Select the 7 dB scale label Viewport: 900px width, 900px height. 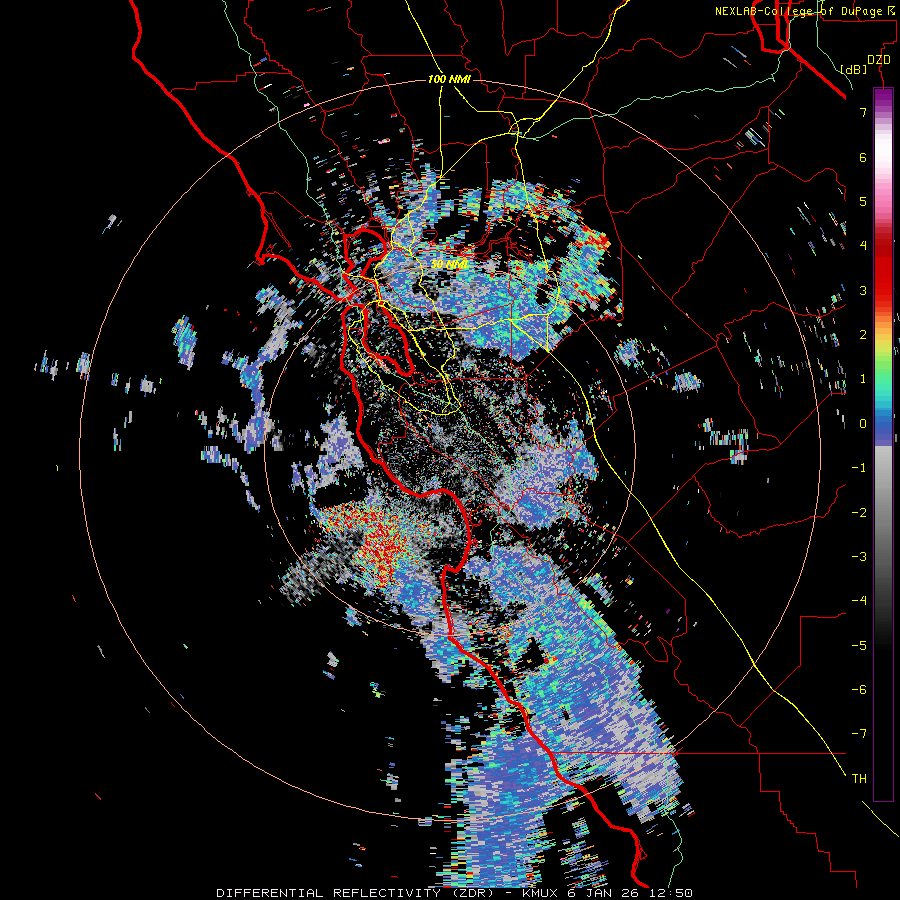863,112
